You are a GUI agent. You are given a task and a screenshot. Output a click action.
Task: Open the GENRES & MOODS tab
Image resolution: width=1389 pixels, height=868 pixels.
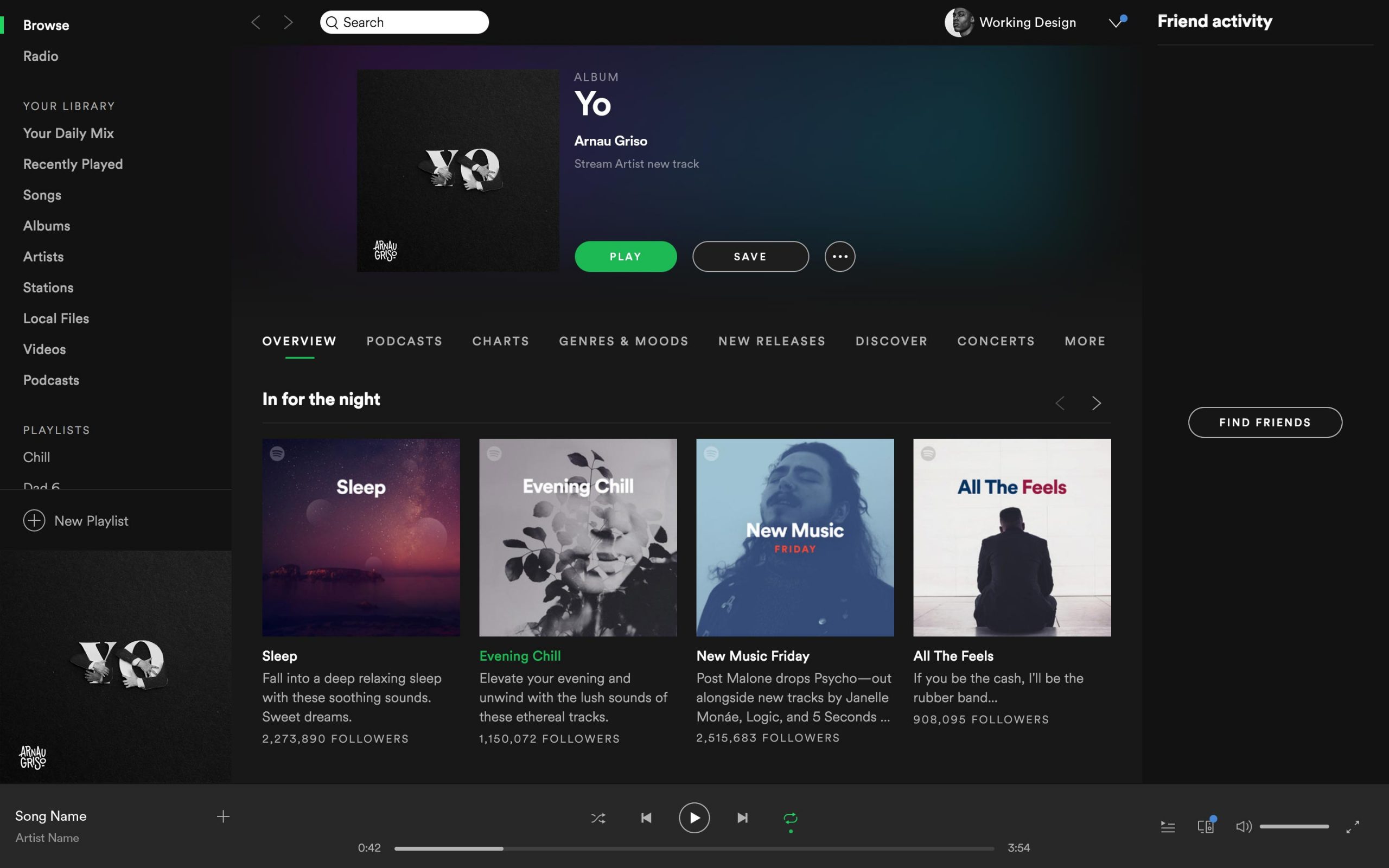[x=623, y=341]
